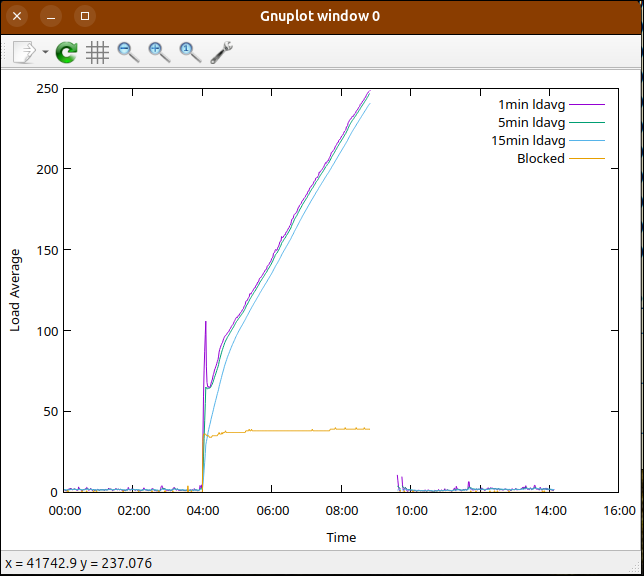Click the zoom in magnifier
644x576 pixels.
click(x=159, y=52)
